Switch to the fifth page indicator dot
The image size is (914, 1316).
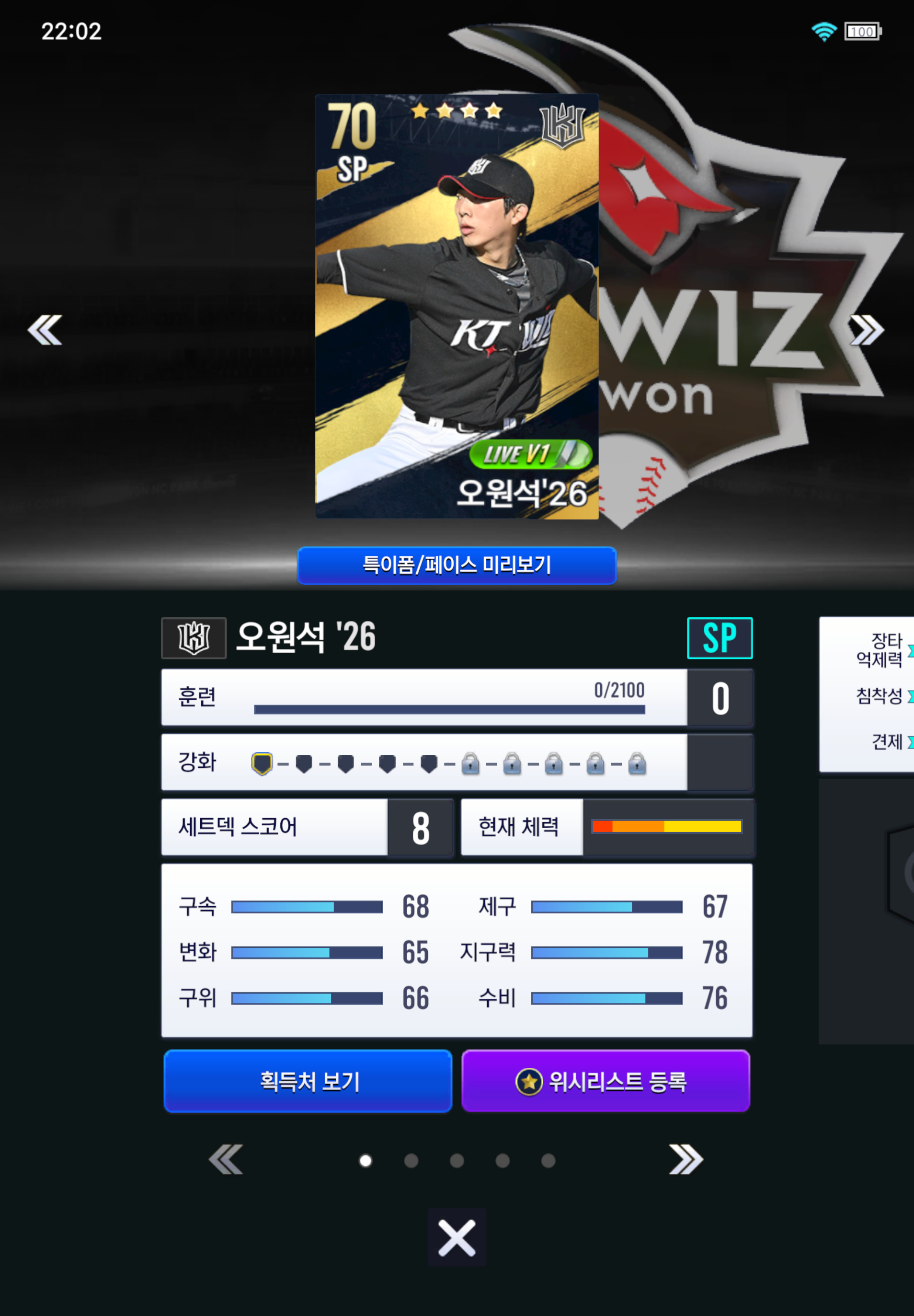point(548,1160)
